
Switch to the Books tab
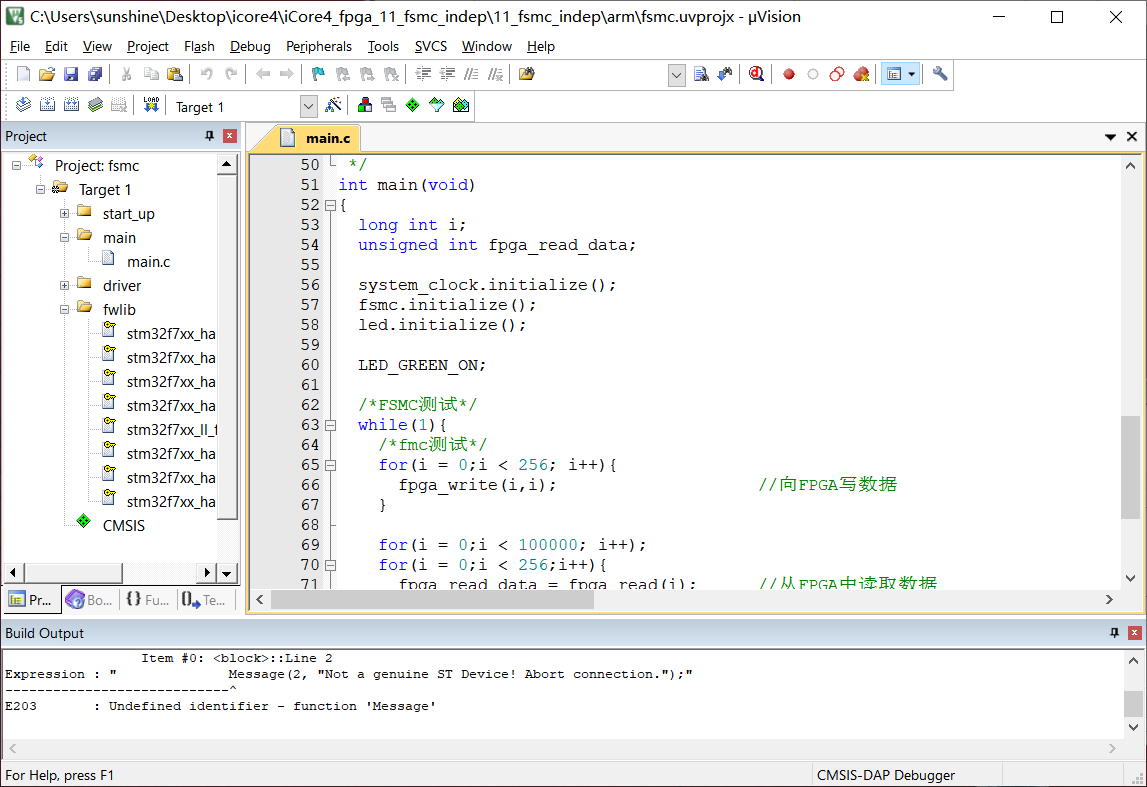point(89,600)
